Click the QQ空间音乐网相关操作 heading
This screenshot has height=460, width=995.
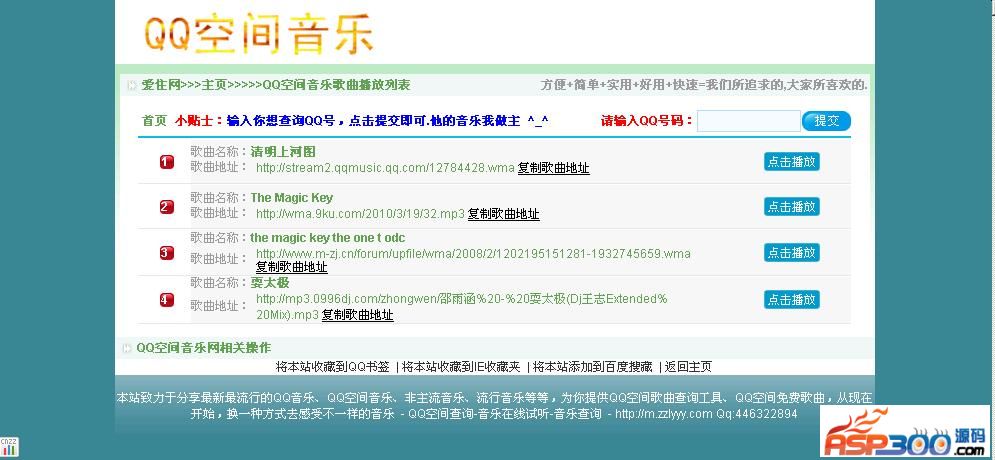(x=204, y=348)
